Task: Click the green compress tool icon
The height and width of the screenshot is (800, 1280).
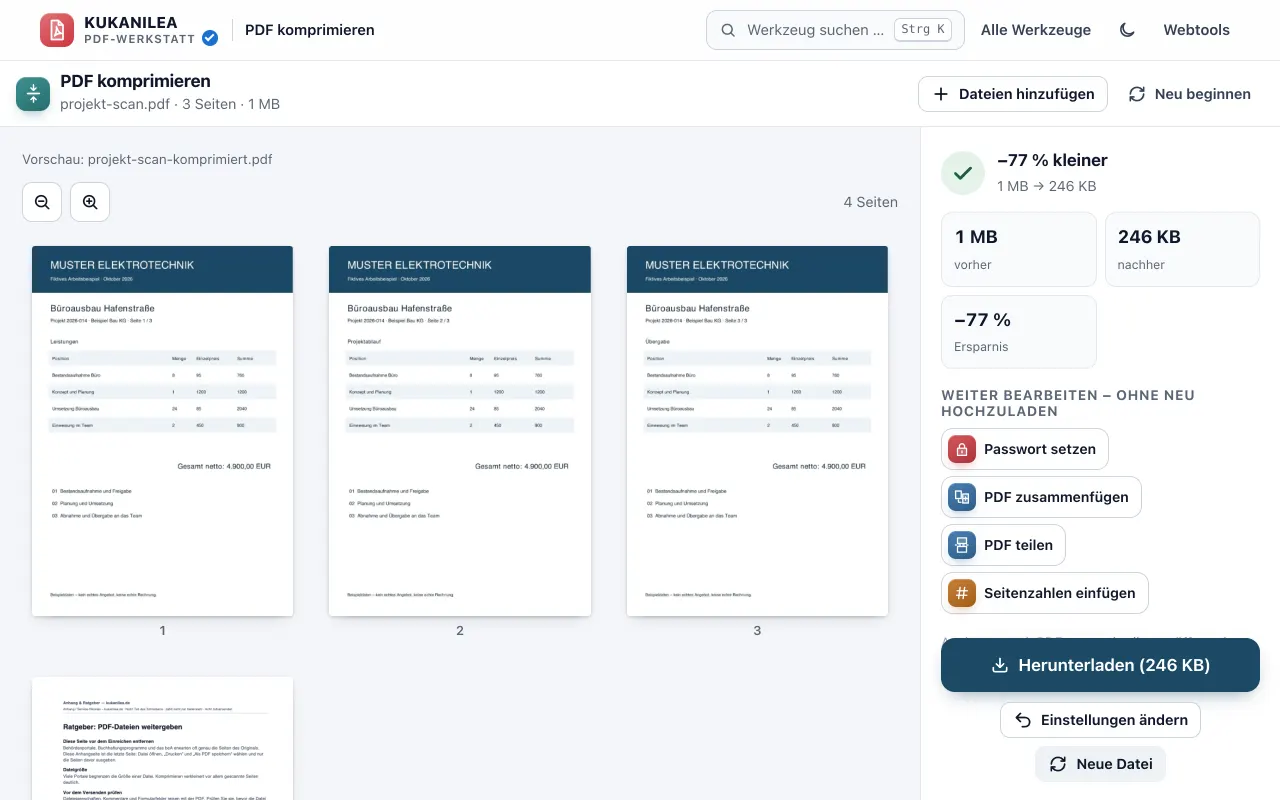Action: [x=33, y=94]
